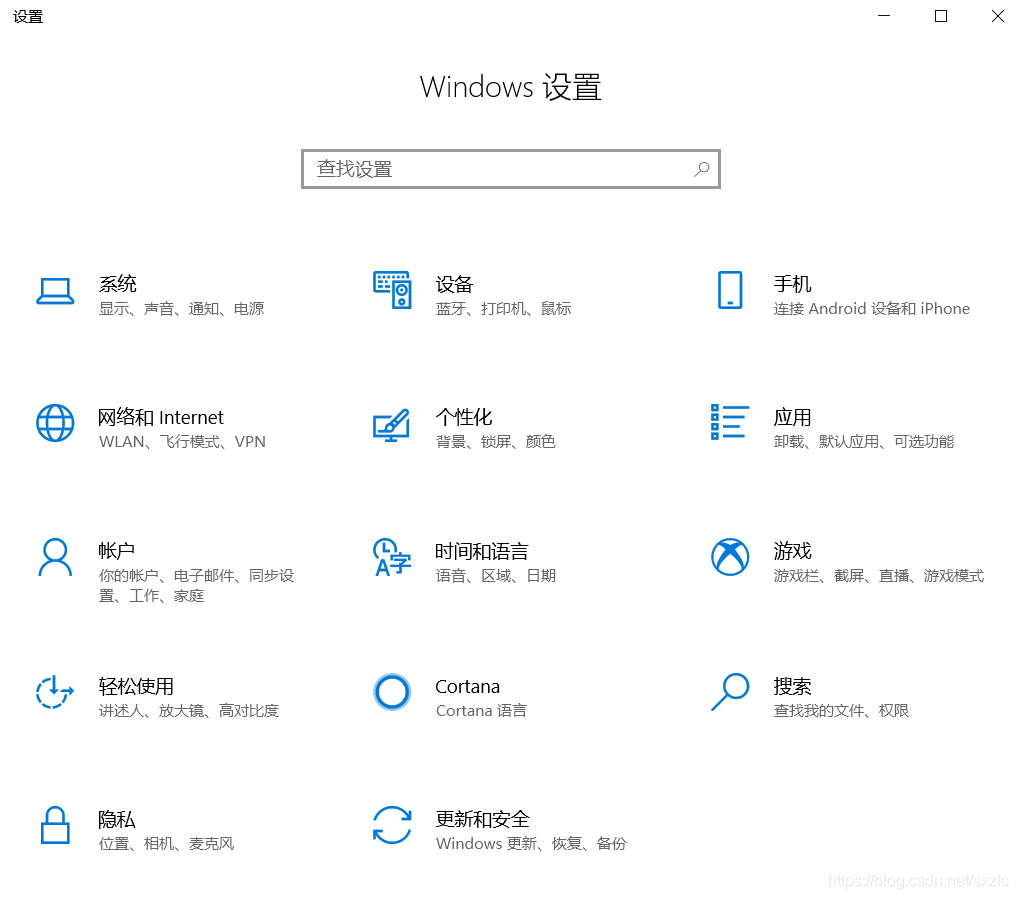Click the 位置、相机、麦克风 description
The image size is (1018, 899).
point(167,844)
